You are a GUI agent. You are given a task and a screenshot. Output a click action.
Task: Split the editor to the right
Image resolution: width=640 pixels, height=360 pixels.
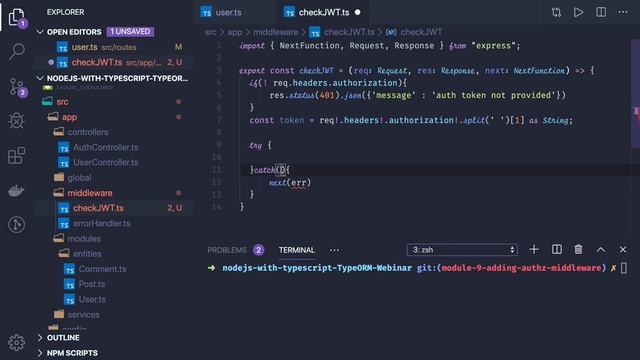click(x=601, y=12)
